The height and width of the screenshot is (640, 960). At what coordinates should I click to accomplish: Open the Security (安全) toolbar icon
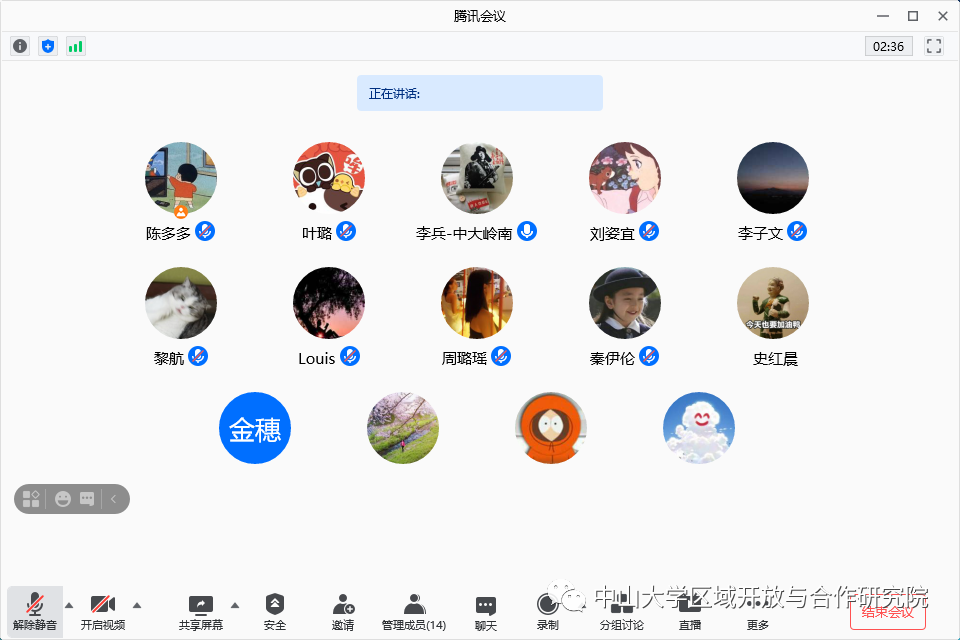(275, 611)
